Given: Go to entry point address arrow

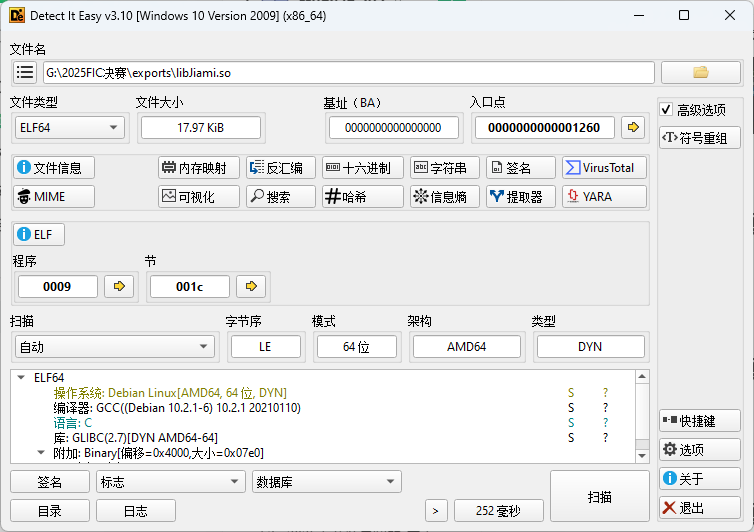Looking at the screenshot, I should [x=633, y=127].
